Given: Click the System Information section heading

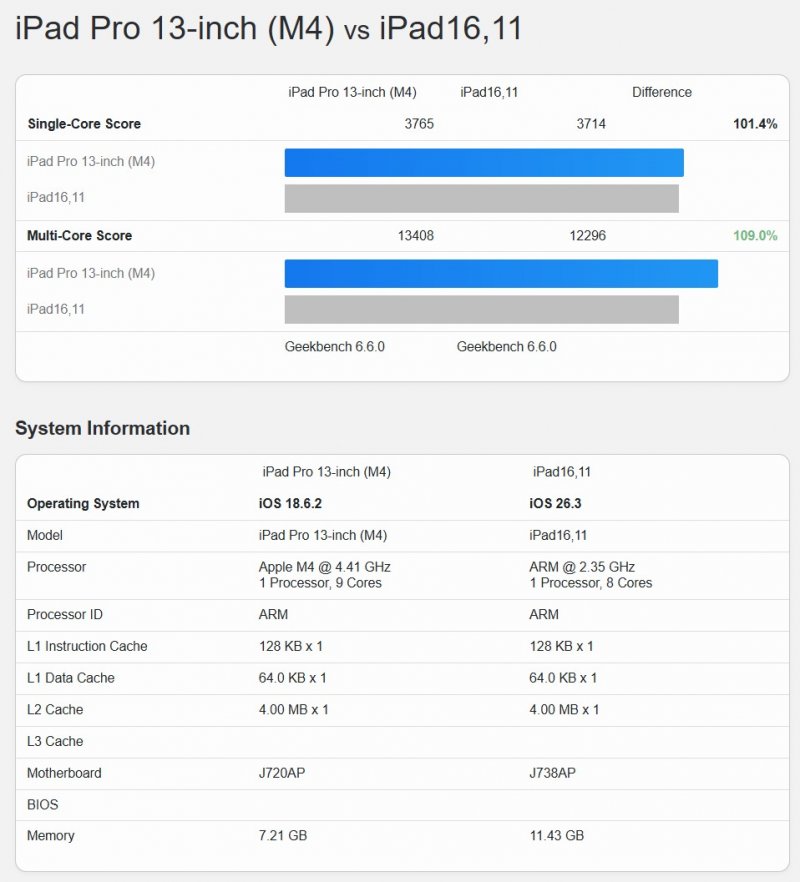Looking at the screenshot, I should (x=102, y=428).
